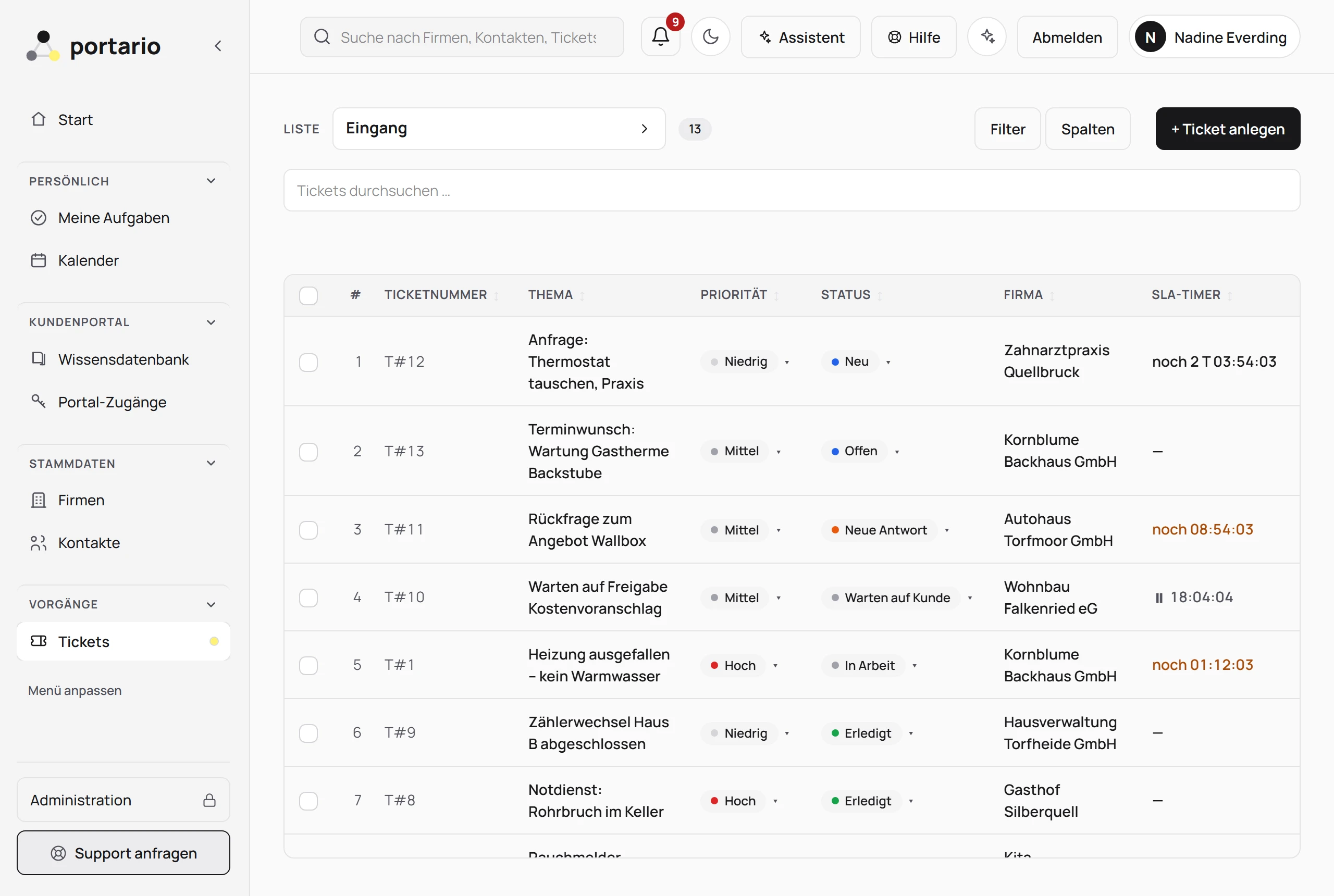
Task: Sort by Status column arrows
Action: [880, 295]
